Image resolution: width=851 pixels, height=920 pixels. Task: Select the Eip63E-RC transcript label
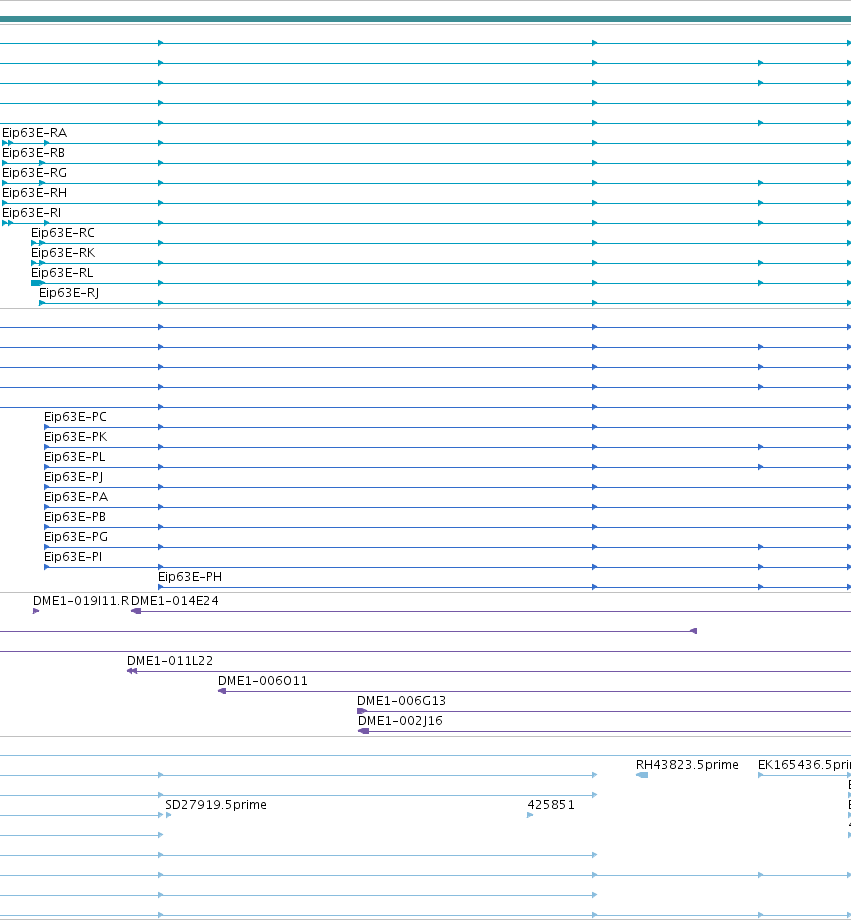point(63,233)
